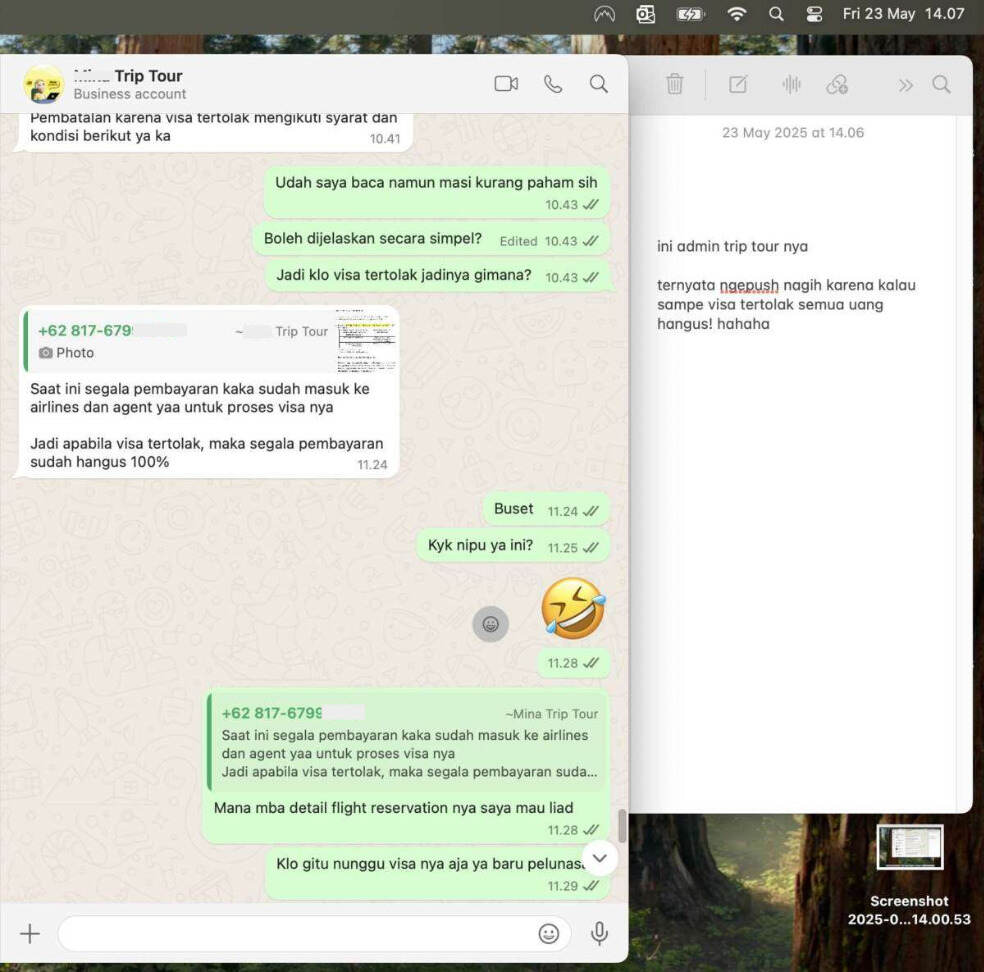Open the leftmost menu bar status icon
The image size is (984, 972).
pos(604,14)
